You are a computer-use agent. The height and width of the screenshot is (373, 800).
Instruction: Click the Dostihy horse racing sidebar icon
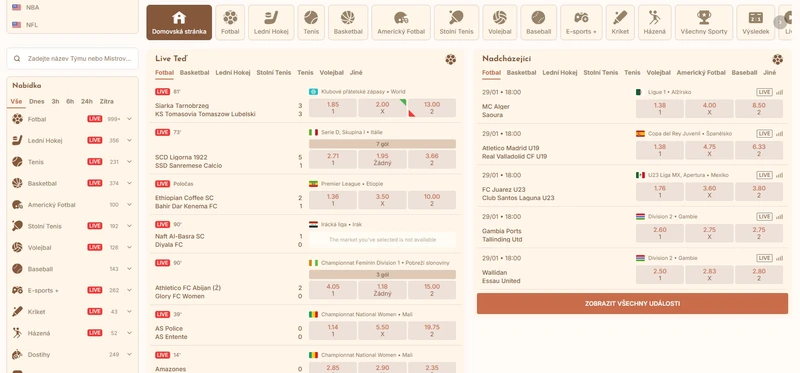click(x=17, y=354)
